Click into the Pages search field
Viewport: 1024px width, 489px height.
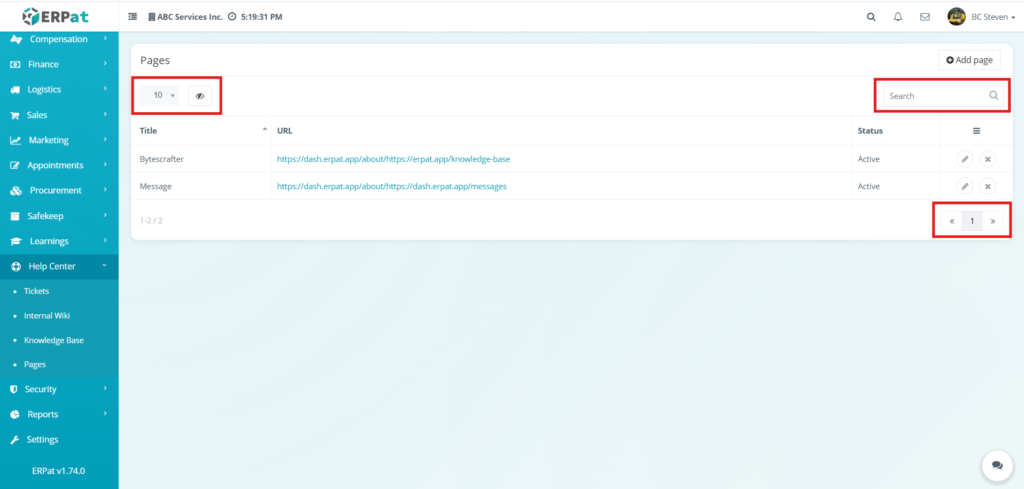pos(935,96)
